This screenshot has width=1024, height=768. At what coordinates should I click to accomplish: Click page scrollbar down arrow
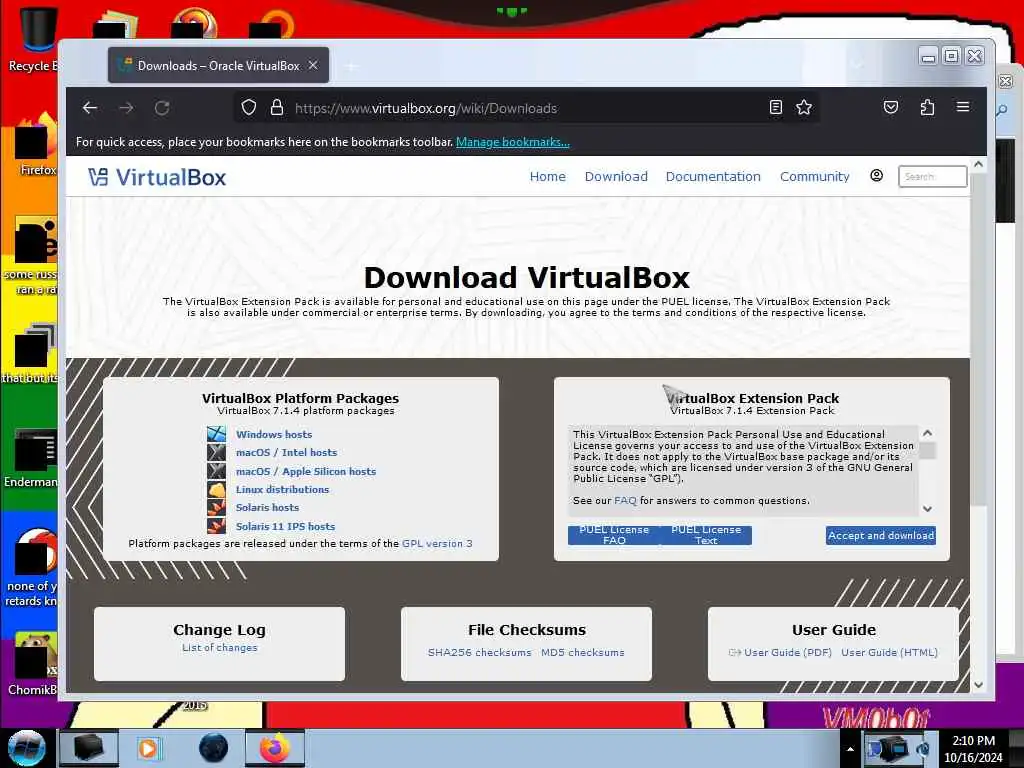[x=978, y=684]
